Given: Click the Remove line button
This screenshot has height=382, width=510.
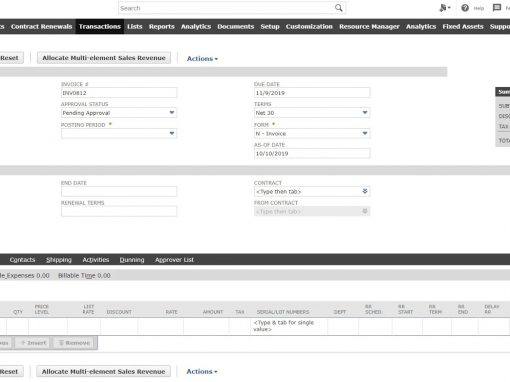Looking at the screenshot, I should [x=75, y=343].
